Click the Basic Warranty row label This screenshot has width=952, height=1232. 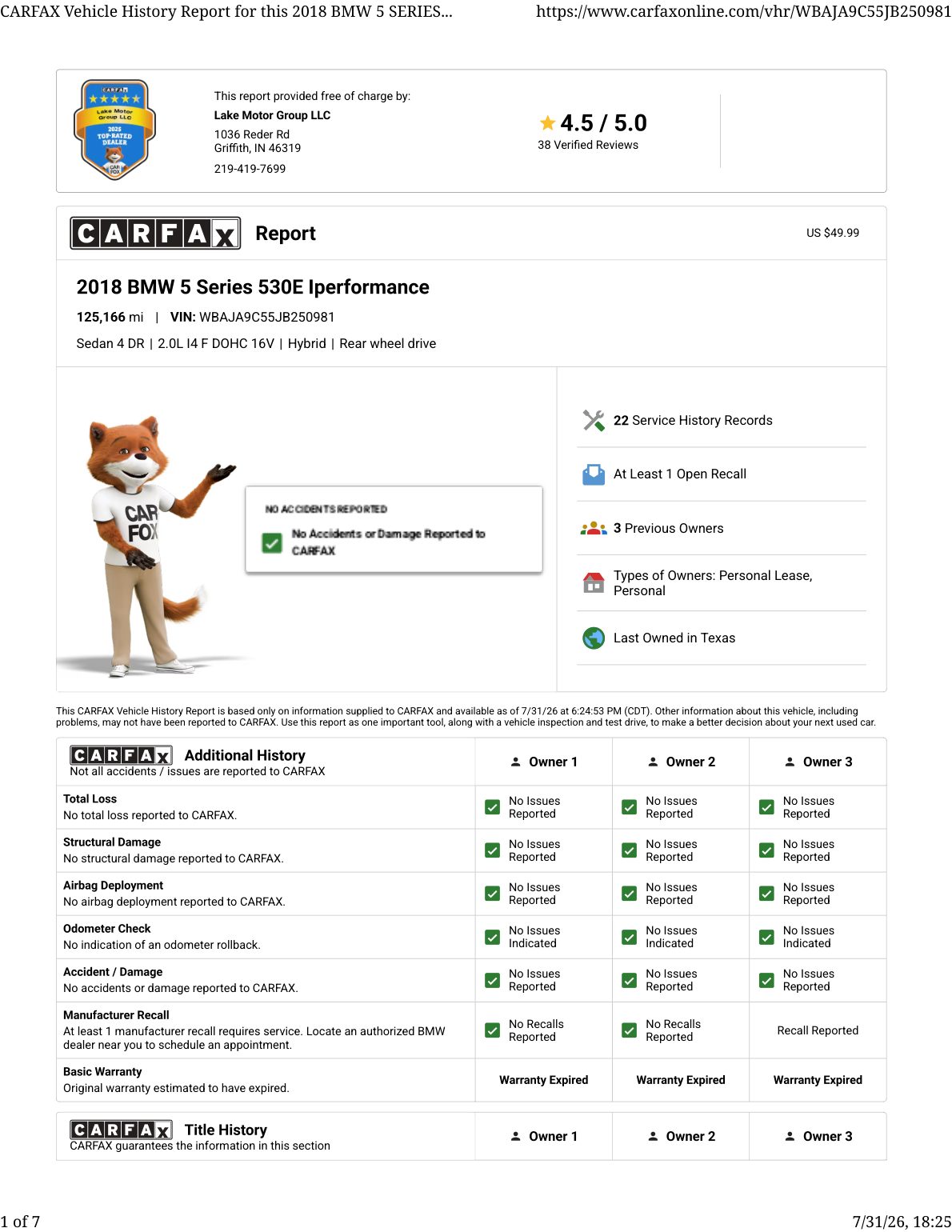(x=102, y=1072)
